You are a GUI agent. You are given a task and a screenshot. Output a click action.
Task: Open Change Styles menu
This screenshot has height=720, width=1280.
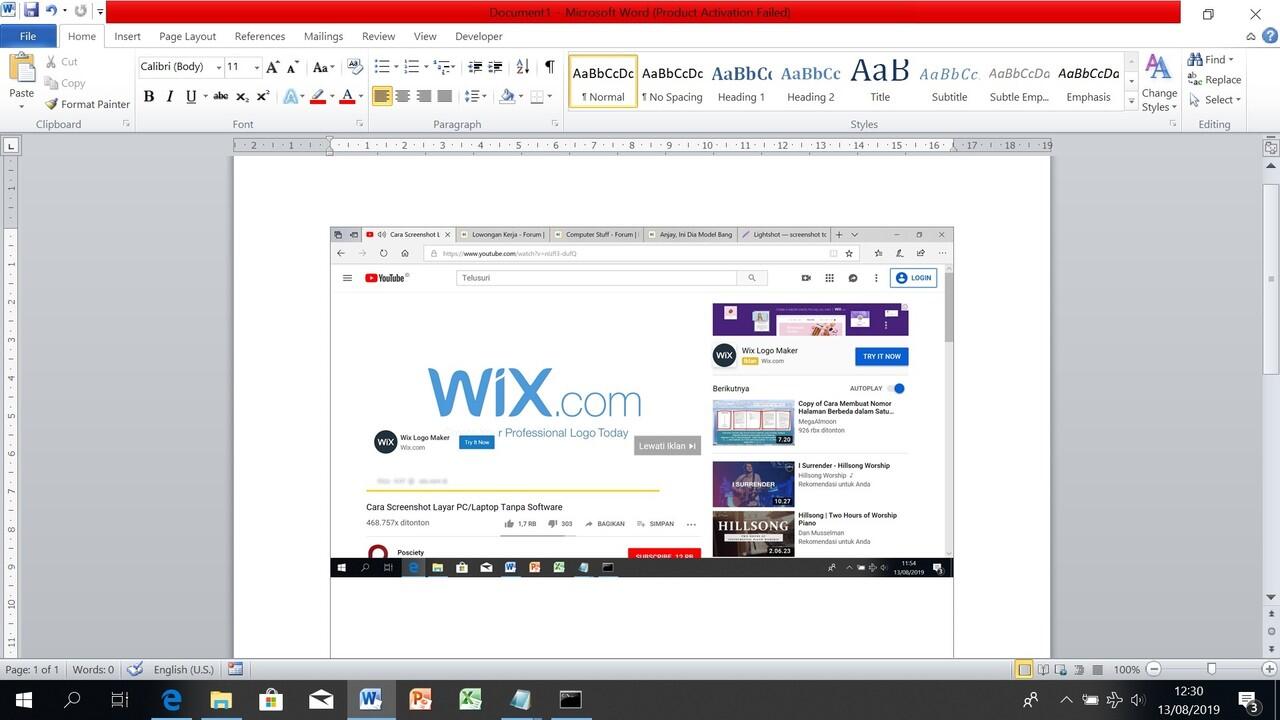1159,83
